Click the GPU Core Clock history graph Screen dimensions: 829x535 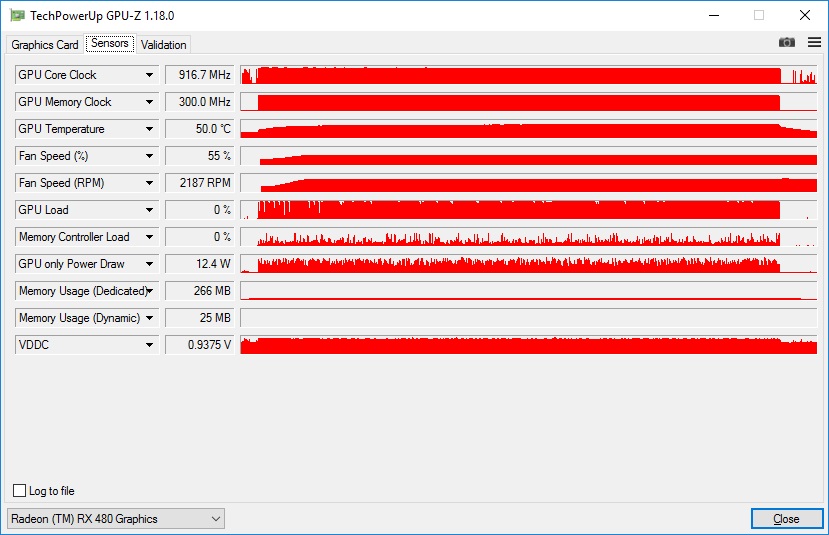529,75
